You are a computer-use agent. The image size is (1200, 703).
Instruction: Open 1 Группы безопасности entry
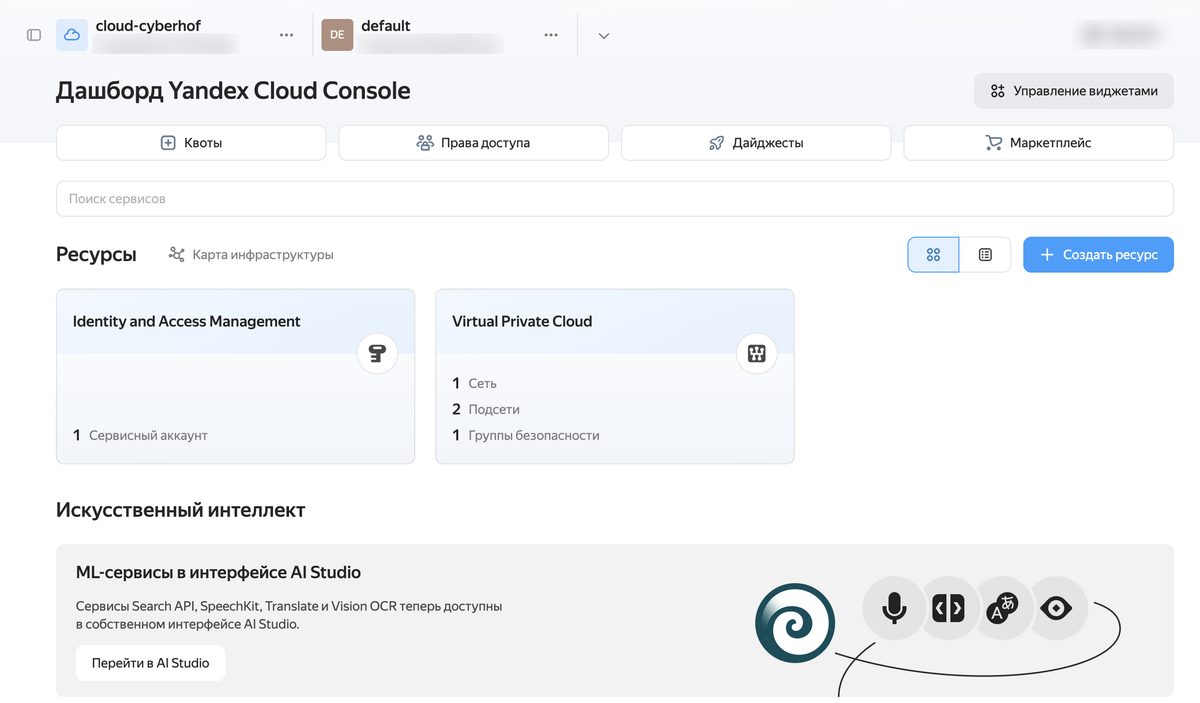pos(526,435)
